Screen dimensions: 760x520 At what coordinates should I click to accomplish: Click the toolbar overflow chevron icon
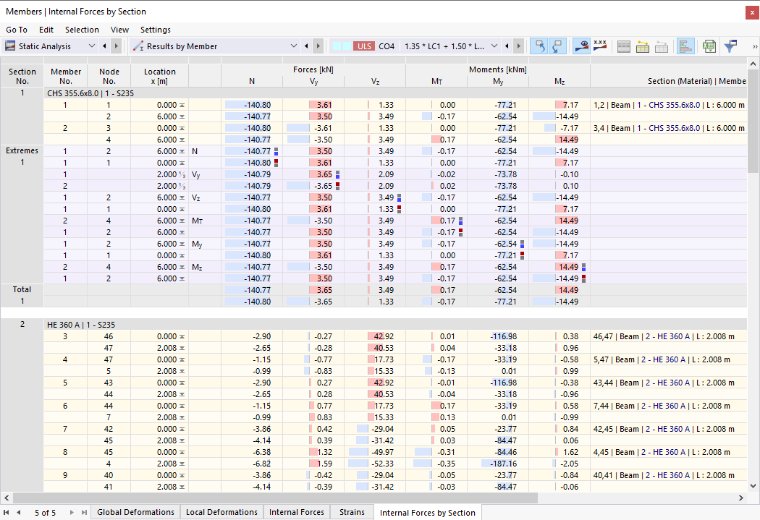[754, 47]
